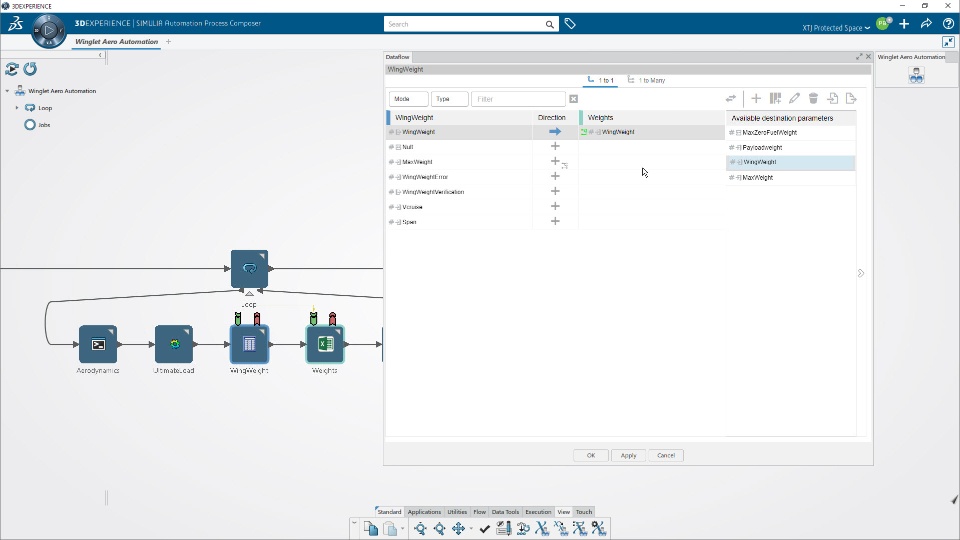Image resolution: width=960 pixels, height=540 pixels.
Task: Open the Utilities toolbar tab
Action: click(x=457, y=512)
